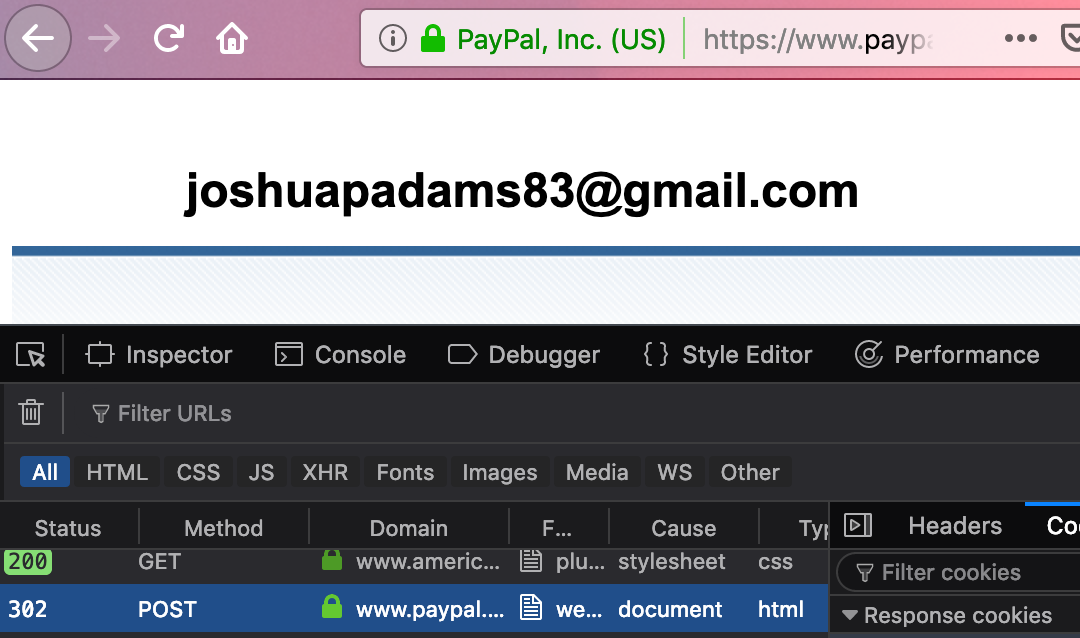Sort requests by Status column
Screen dimensions: 1080x638
(68, 528)
